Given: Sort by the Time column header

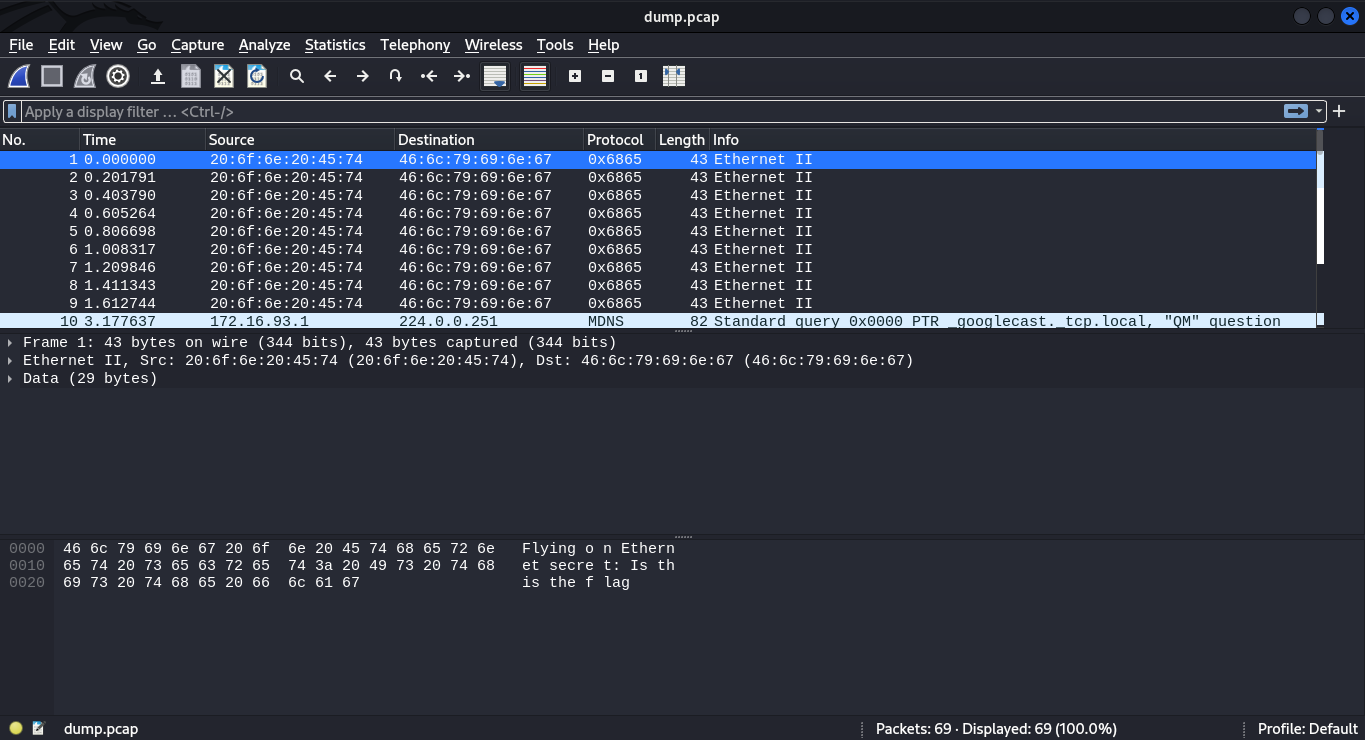Looking at the screenshot, I should coord(142,140).
